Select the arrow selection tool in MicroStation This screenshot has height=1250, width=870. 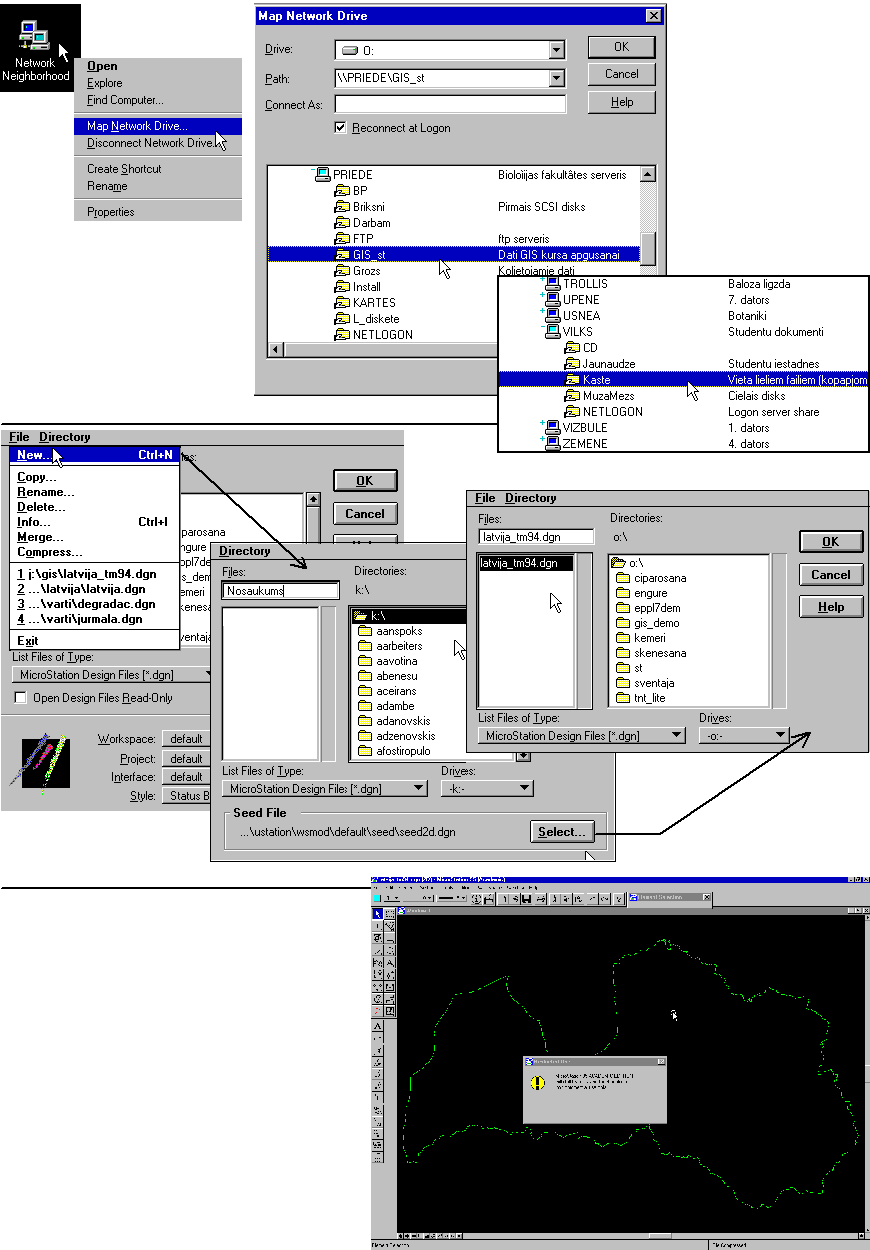pyautogui.click(x=377, y=913)
